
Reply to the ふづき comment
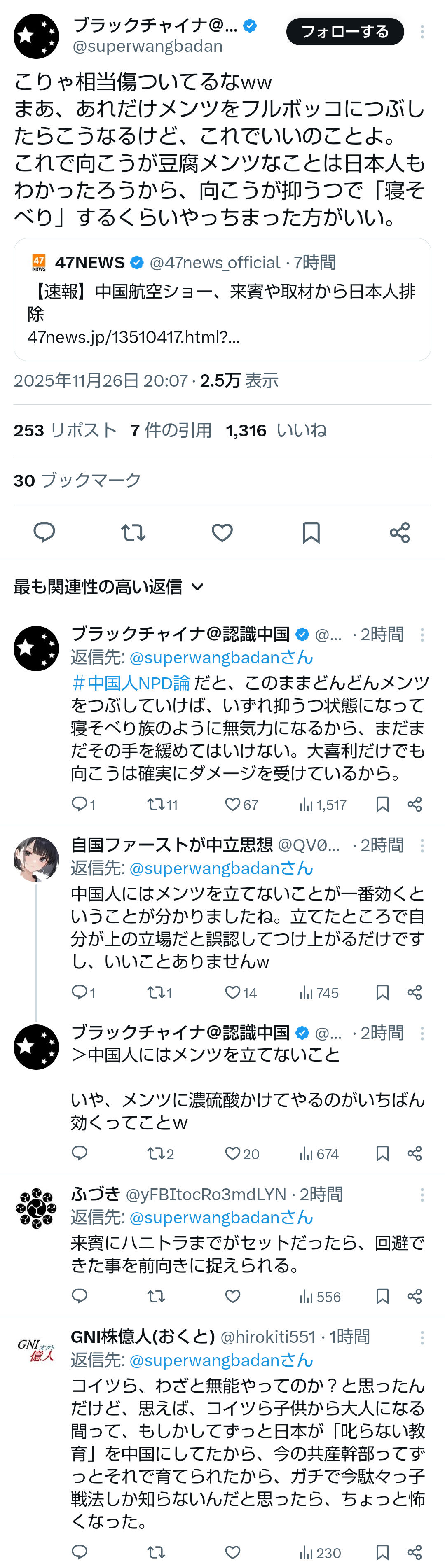click(80, 1296)
